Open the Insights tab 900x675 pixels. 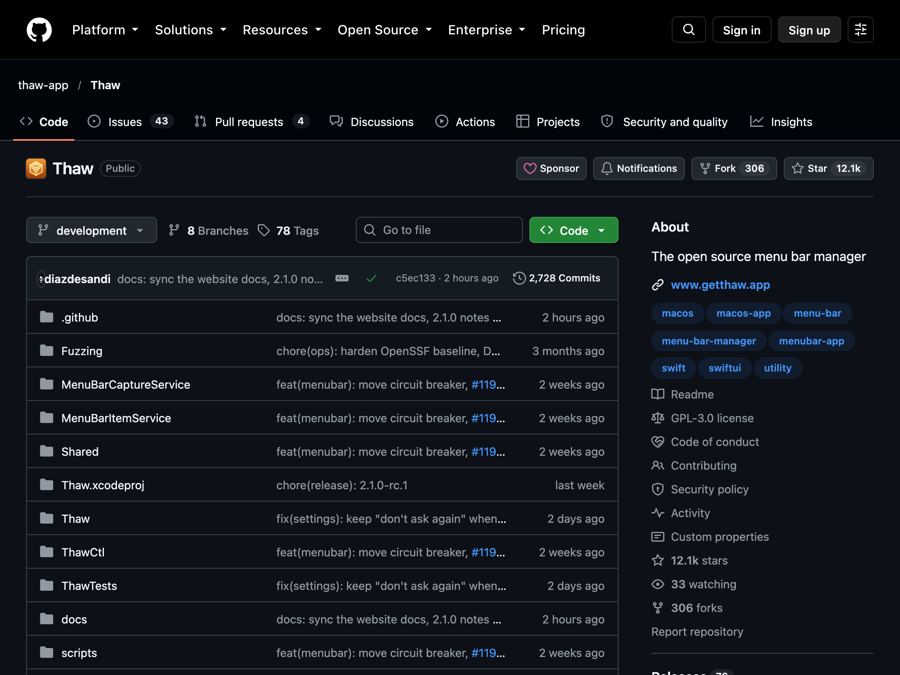click(781, 122)
